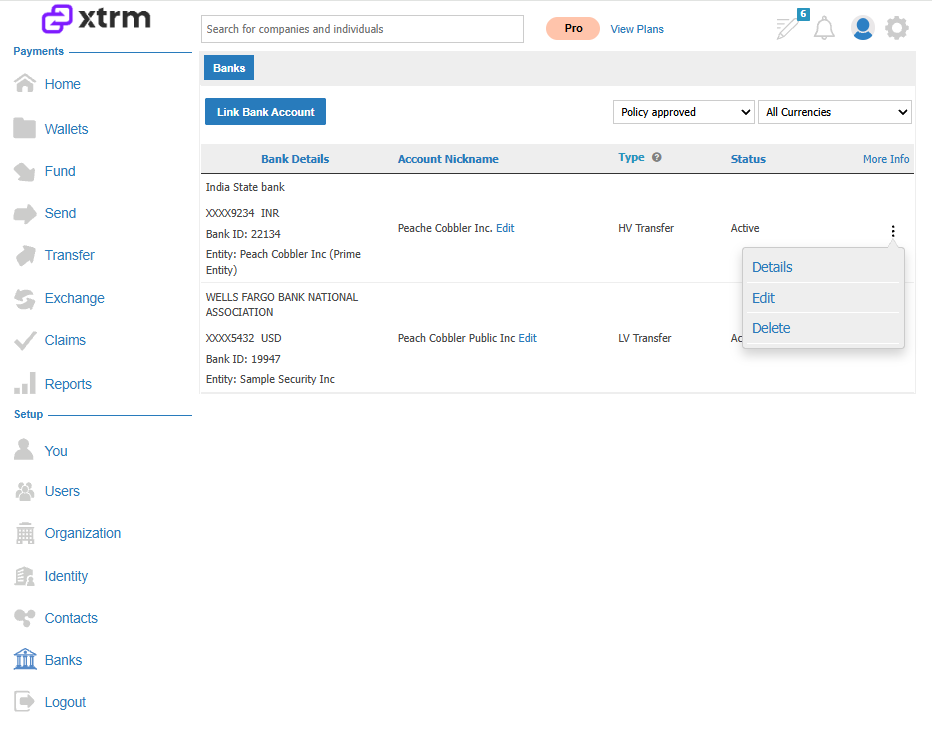This screenshot has width=932, height=733.
Task: Open Claims in the sidebar
Action: (65, 341)
